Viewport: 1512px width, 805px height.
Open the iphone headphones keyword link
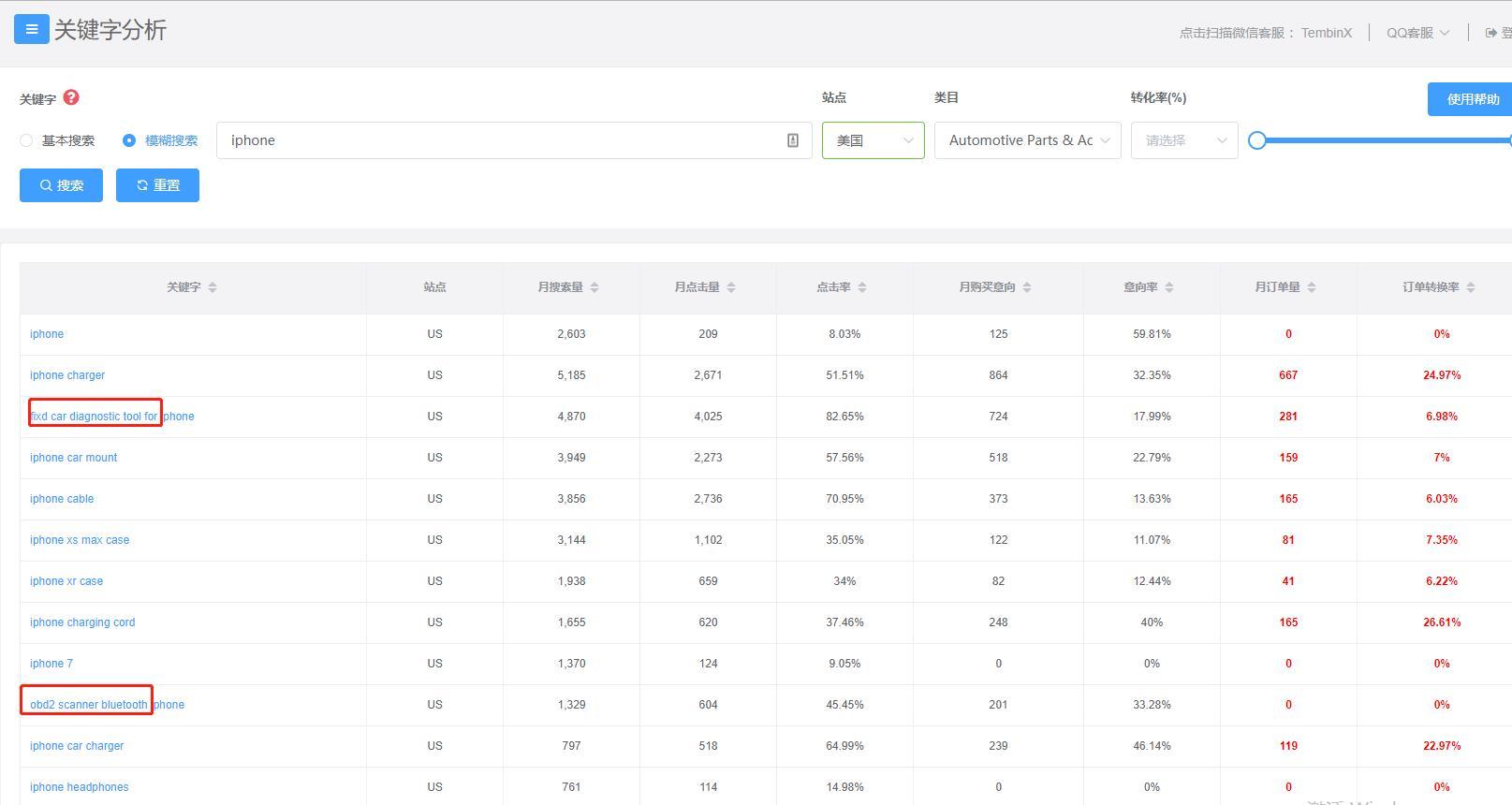pos(80,787)
